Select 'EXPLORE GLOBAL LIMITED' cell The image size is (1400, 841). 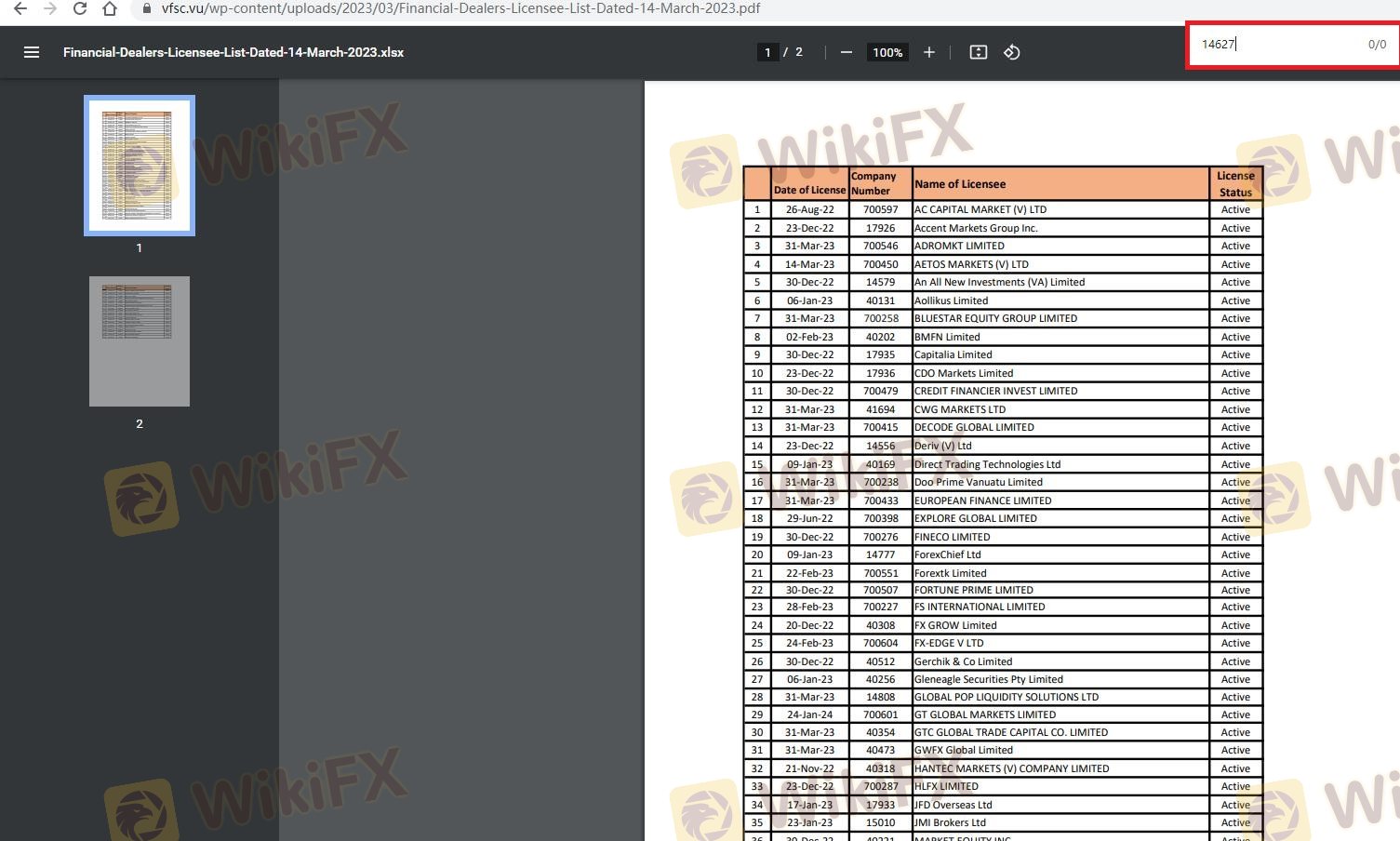1060,518
